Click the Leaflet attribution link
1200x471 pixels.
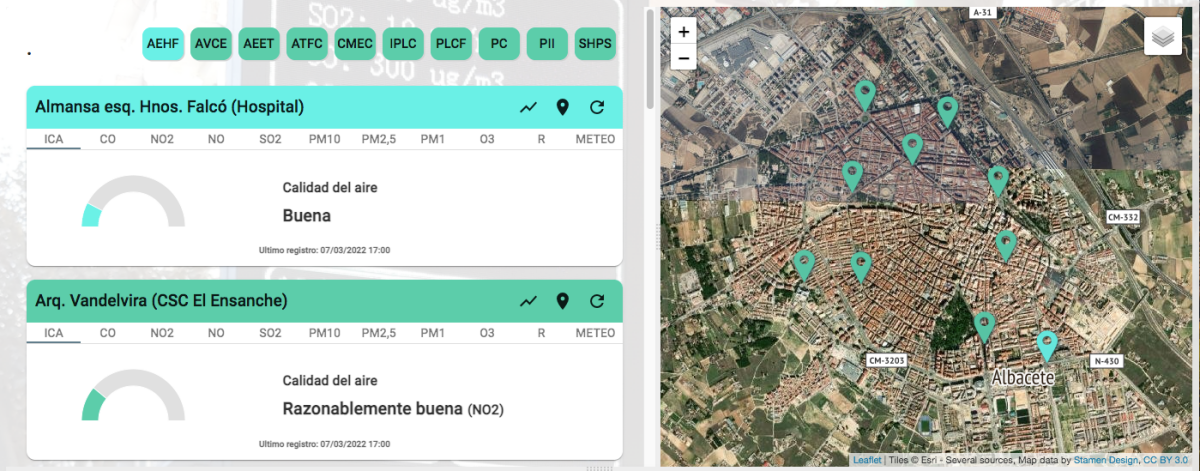pyautogui.click(x=866, y=460)
